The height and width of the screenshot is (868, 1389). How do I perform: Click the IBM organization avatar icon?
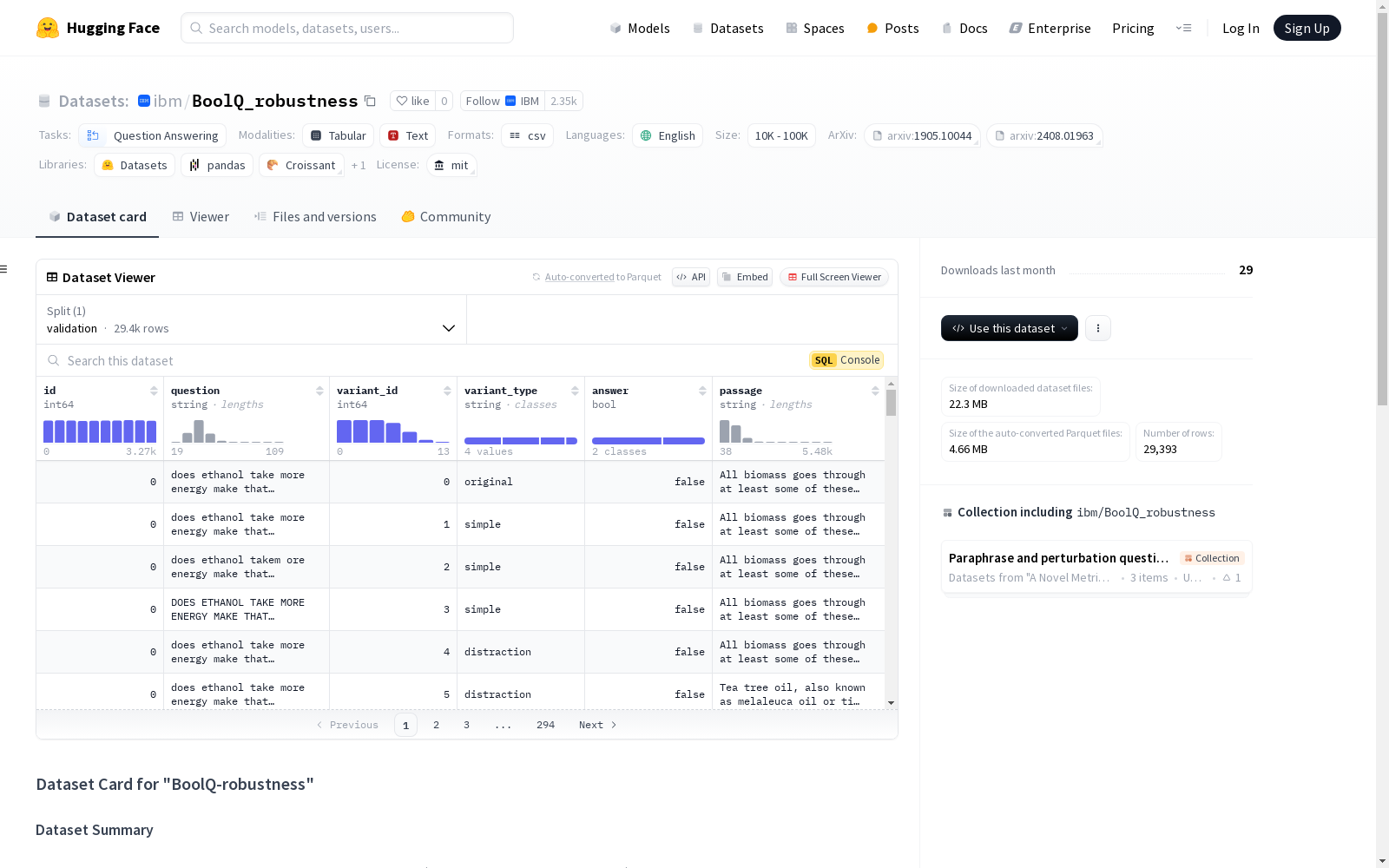click(144, 101)
